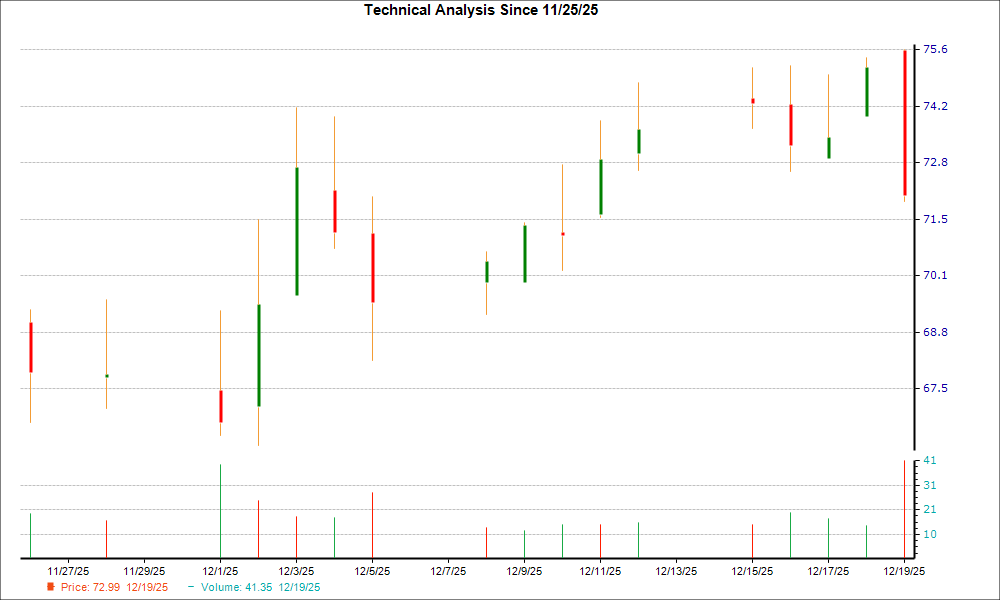Click the chart title Technical Analysis Since 11/25/25
Screen dimensions: 1000x600
click(x=480, y=10)
